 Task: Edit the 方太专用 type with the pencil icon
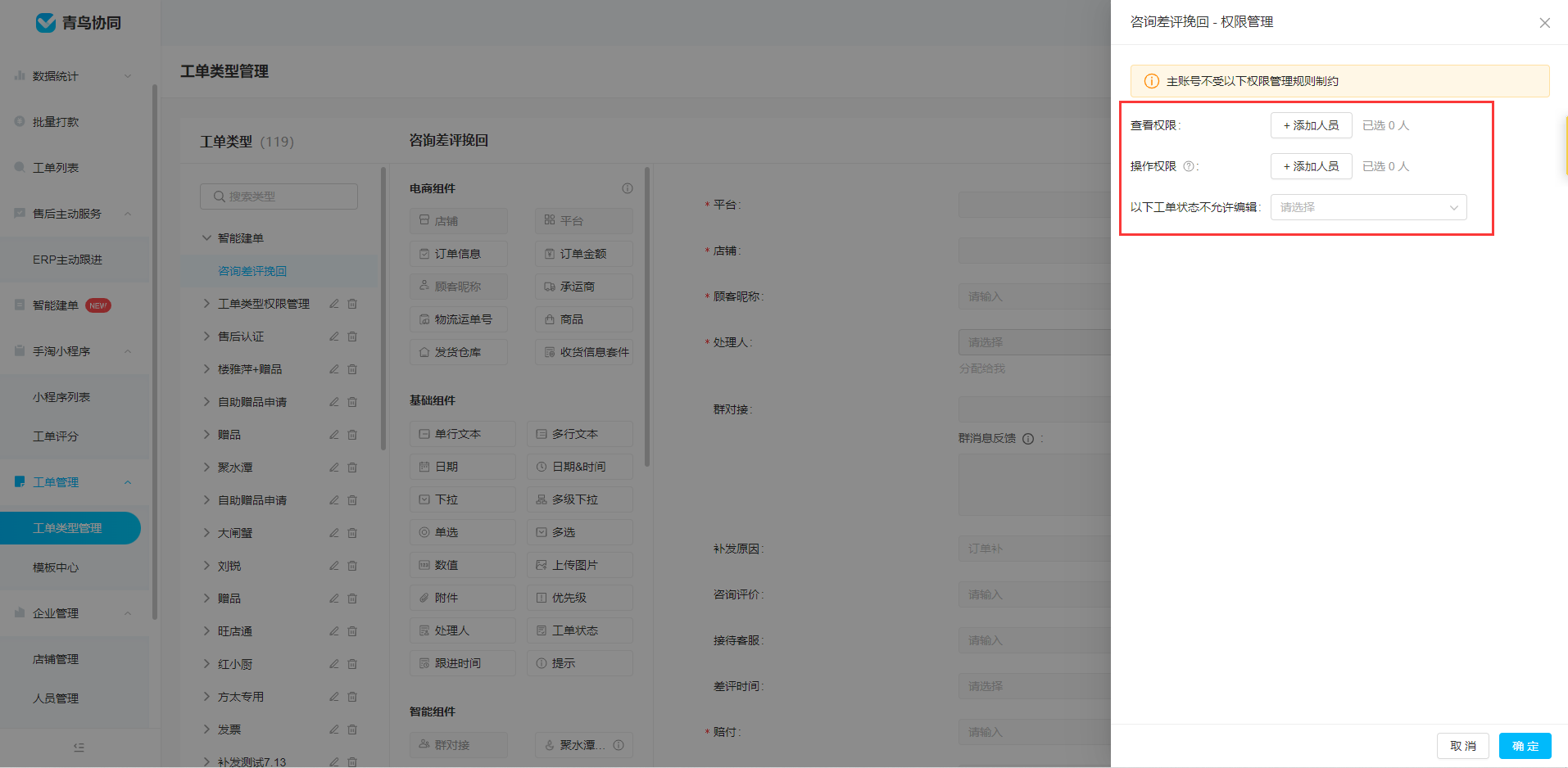pos(334,697)
